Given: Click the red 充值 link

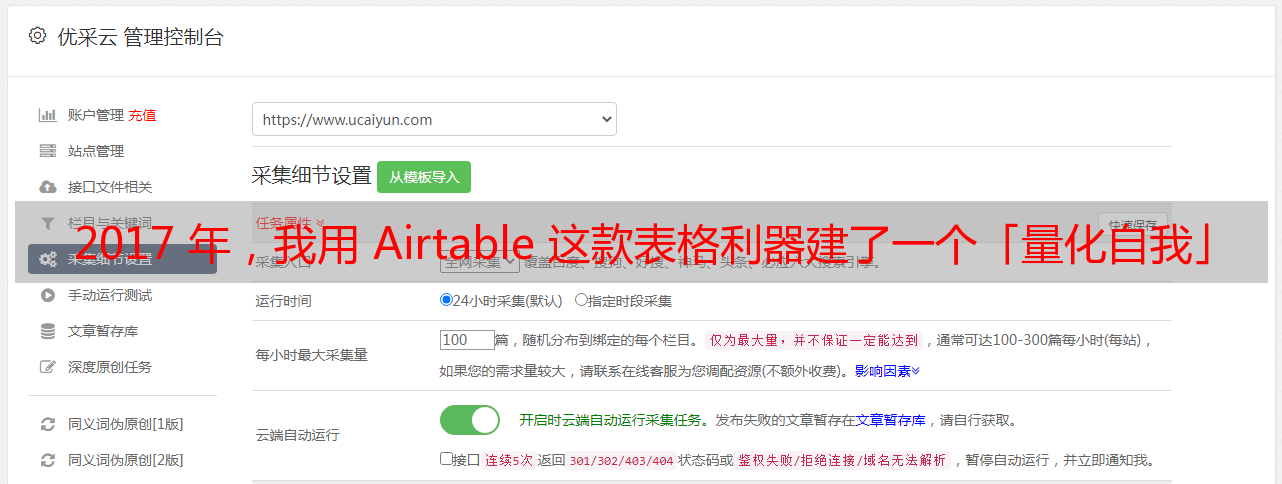Looking at the screenshot, I should pyautogui.click(x=142, y=115).
